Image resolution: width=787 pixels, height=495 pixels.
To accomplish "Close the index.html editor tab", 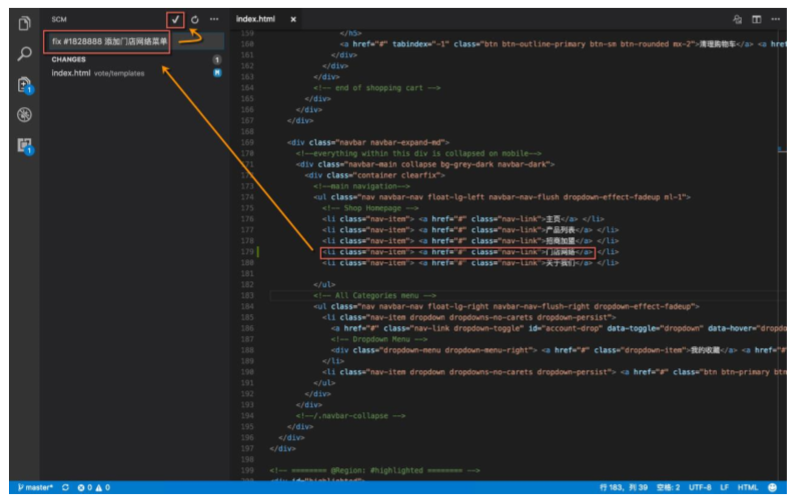I will tap(293, 19).
